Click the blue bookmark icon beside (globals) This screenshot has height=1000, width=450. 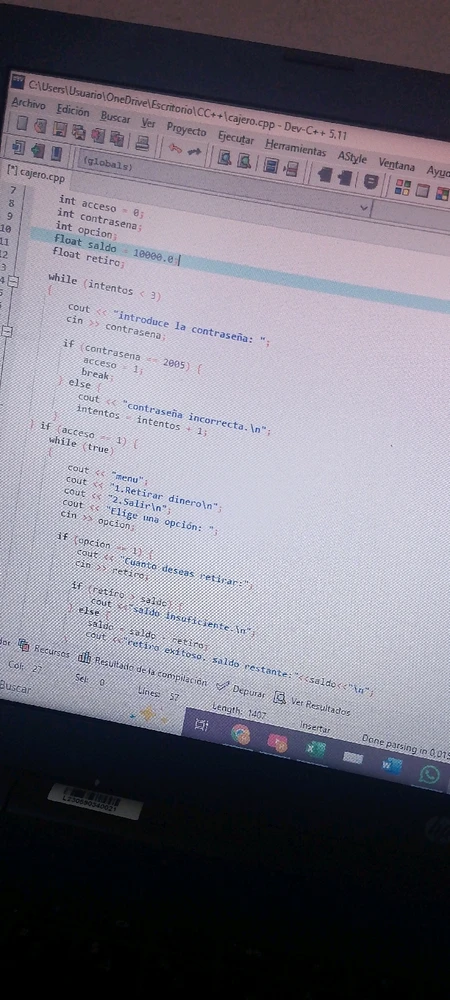(x=56, y=154)
